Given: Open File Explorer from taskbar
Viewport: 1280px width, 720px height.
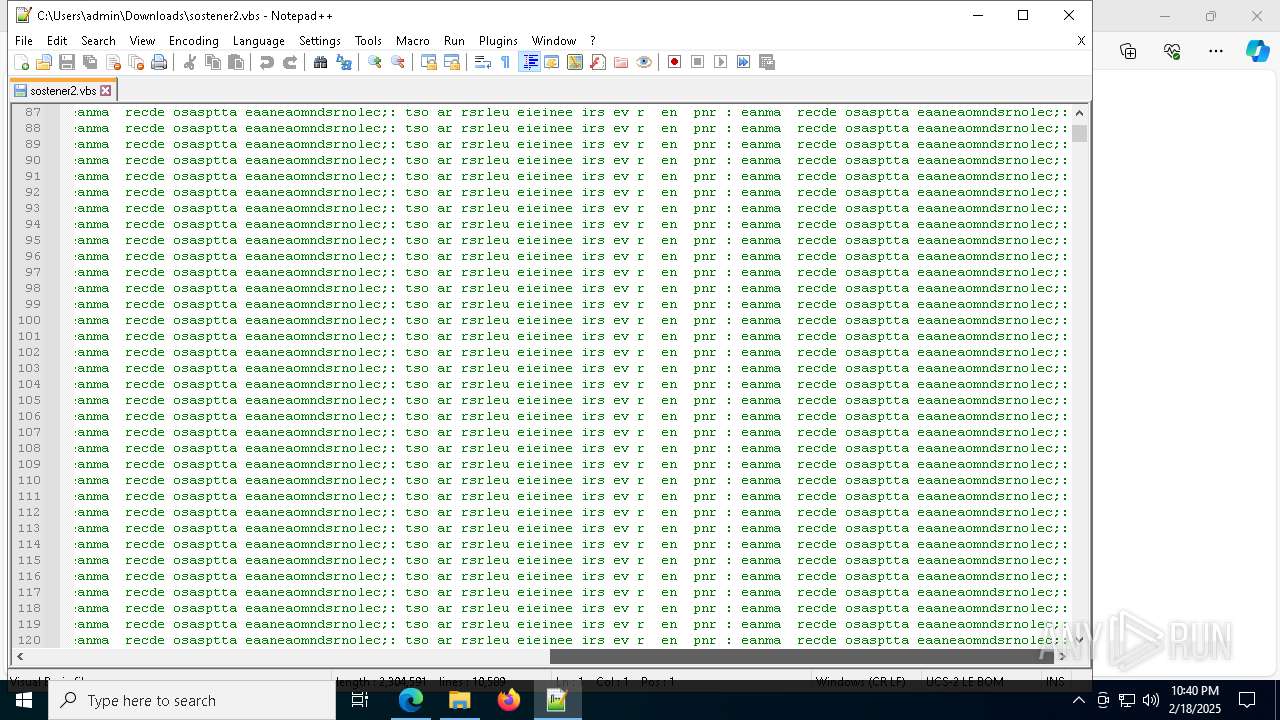Looking at the screenshot, I should (x=460, y=700).
